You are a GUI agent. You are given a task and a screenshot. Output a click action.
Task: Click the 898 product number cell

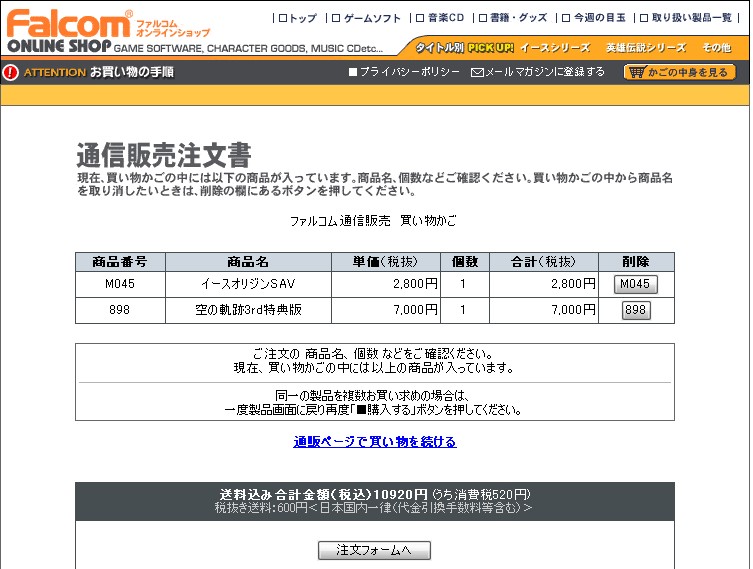(x=119, y=310)
